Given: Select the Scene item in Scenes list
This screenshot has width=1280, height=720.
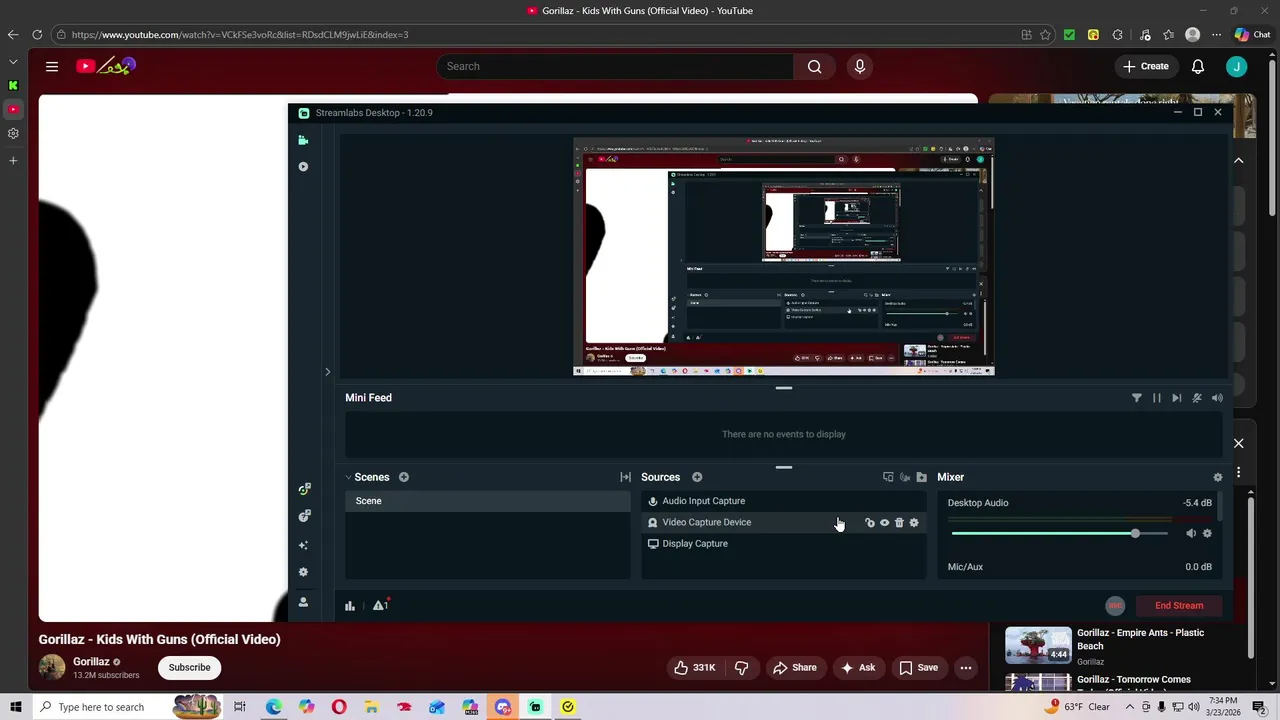Looking at the screenshot, I should point(488,501).
